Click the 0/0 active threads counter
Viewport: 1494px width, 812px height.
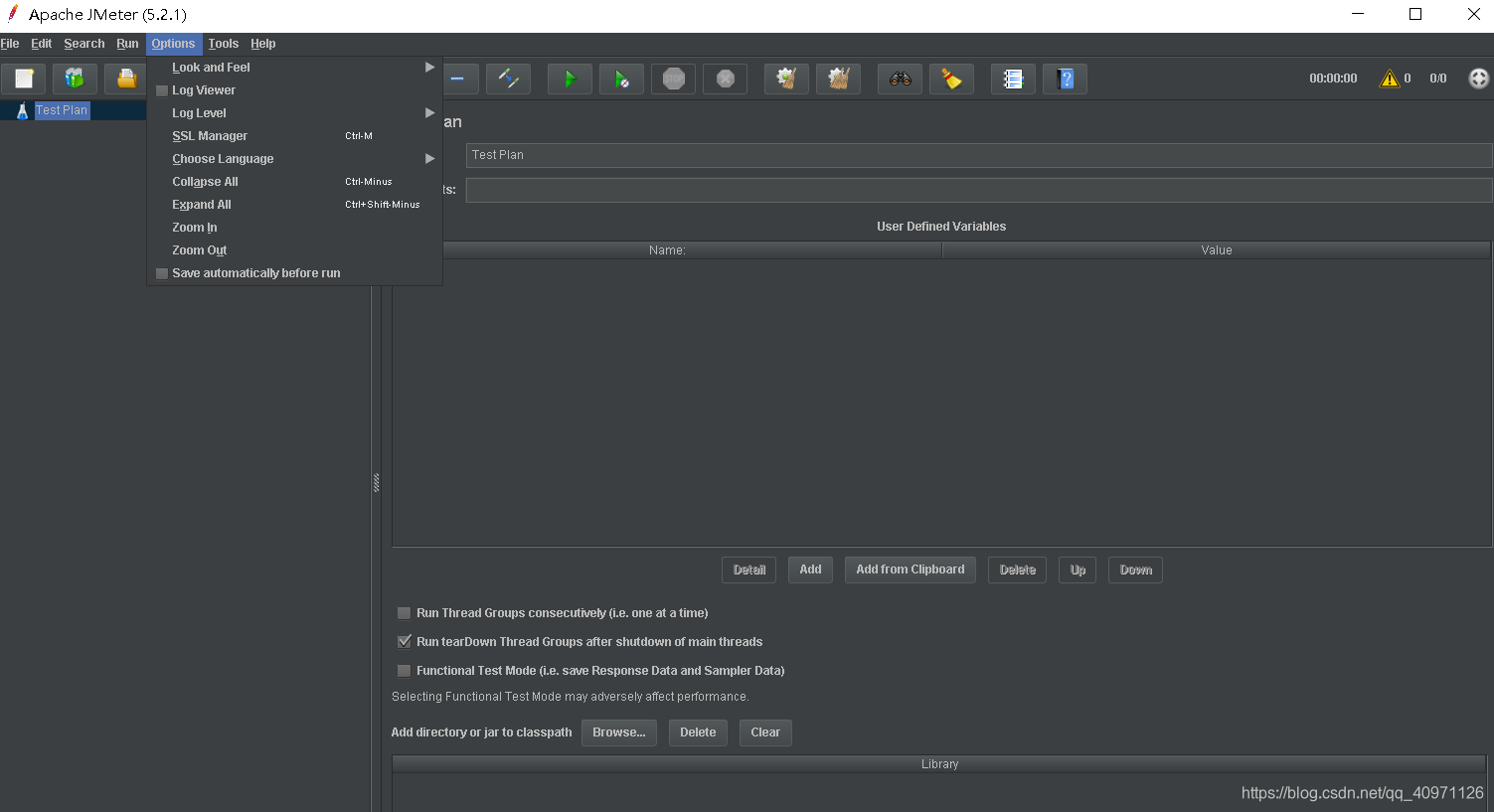(1438, 79)
